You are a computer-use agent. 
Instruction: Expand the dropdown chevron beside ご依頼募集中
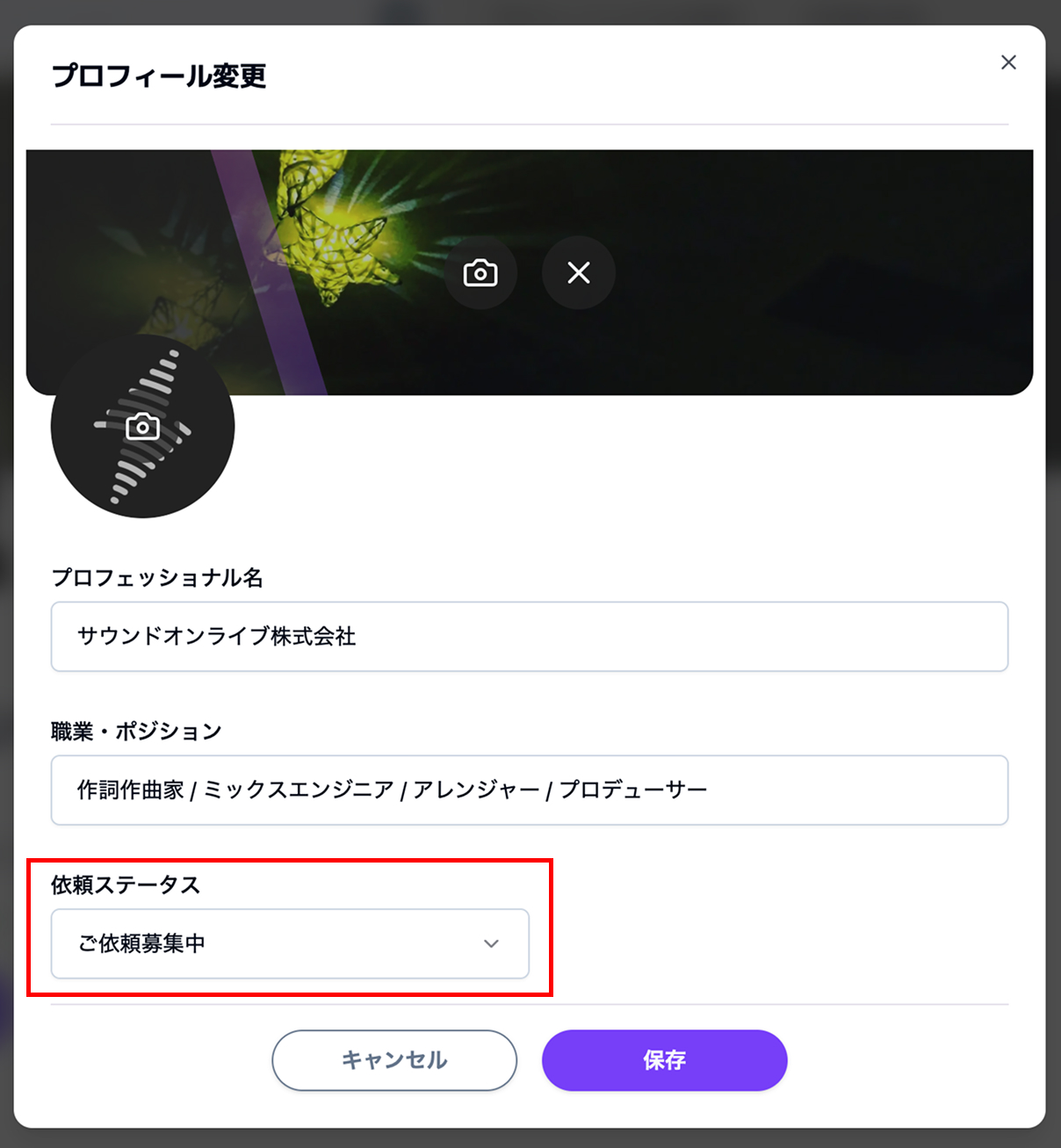pyautogui.click(x=491, y=943)
